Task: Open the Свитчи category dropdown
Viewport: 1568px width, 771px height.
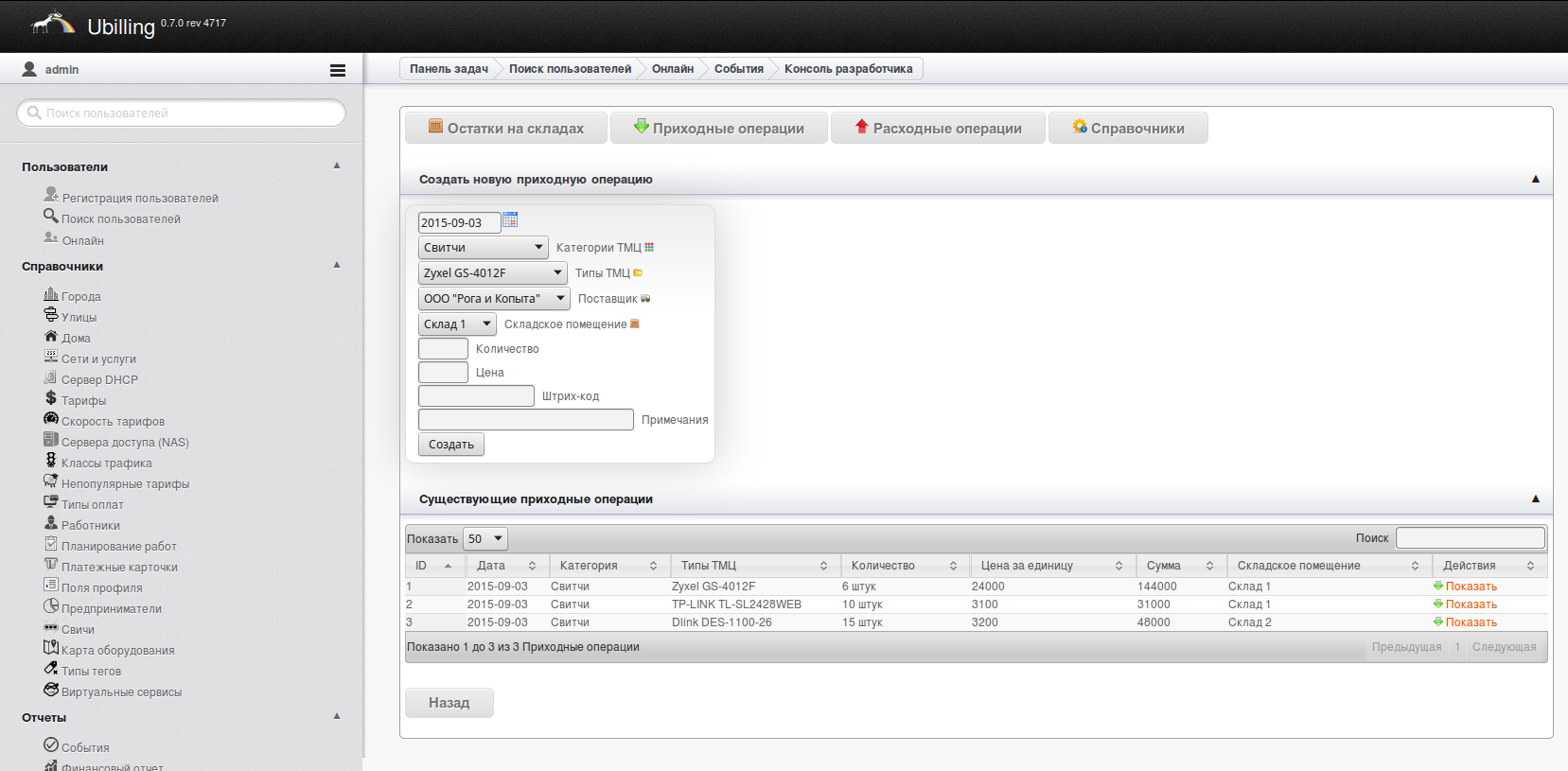Action: pyautogui.click(x=483, y=248)
